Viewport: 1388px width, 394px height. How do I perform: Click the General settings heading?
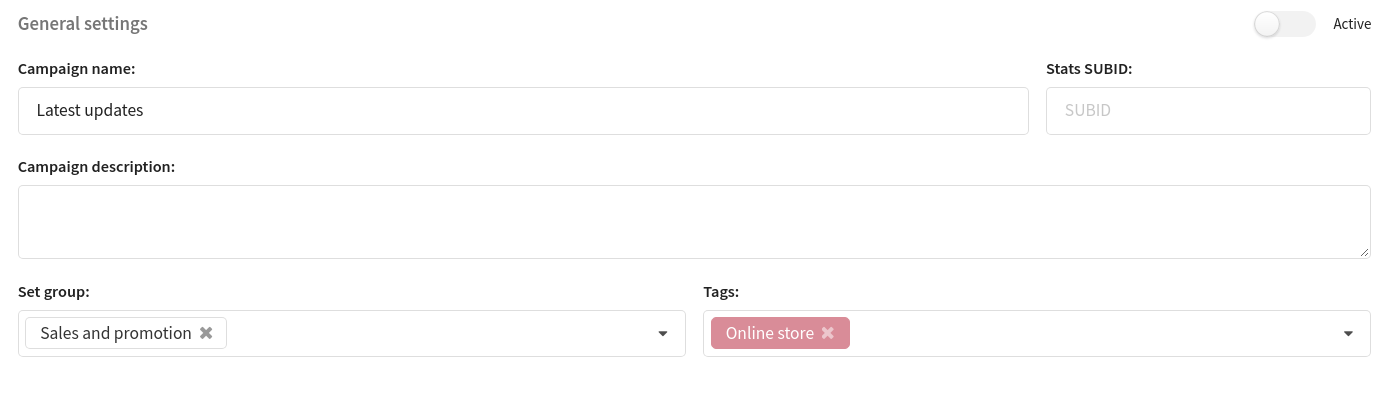pyautogui.click(x=83, y=24)
